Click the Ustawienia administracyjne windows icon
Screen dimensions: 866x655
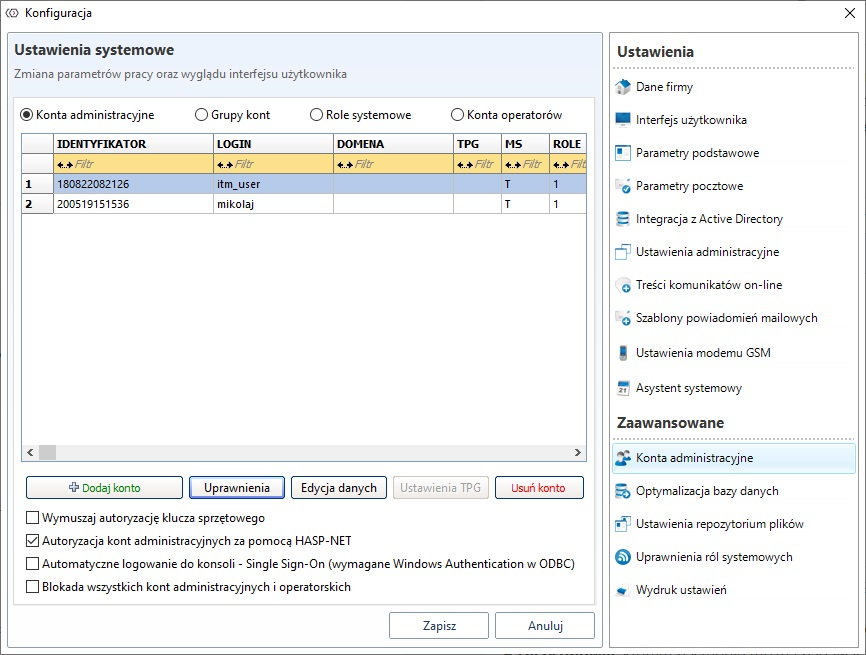click(x=622, y=252)
